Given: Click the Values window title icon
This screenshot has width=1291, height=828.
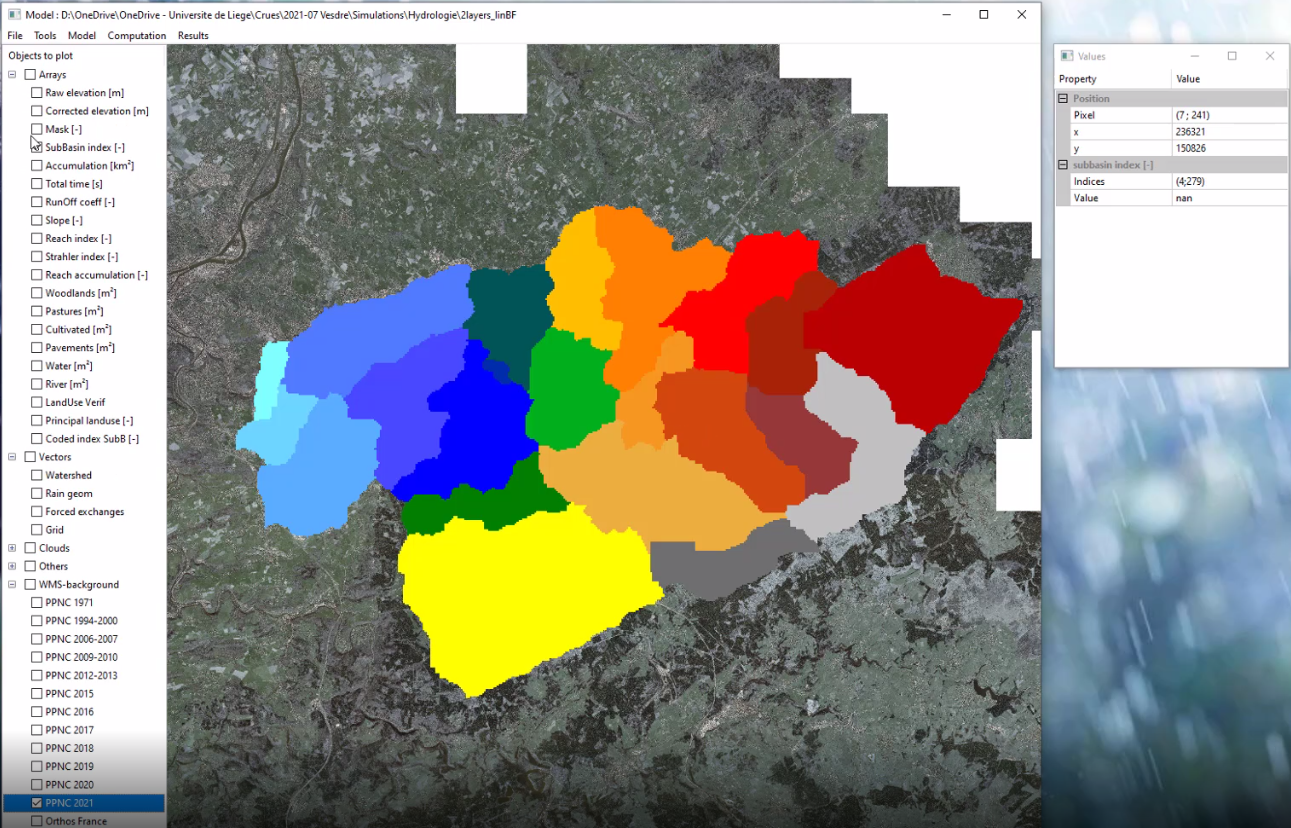Looking at the screenshot, I should tap(1067, 56).
